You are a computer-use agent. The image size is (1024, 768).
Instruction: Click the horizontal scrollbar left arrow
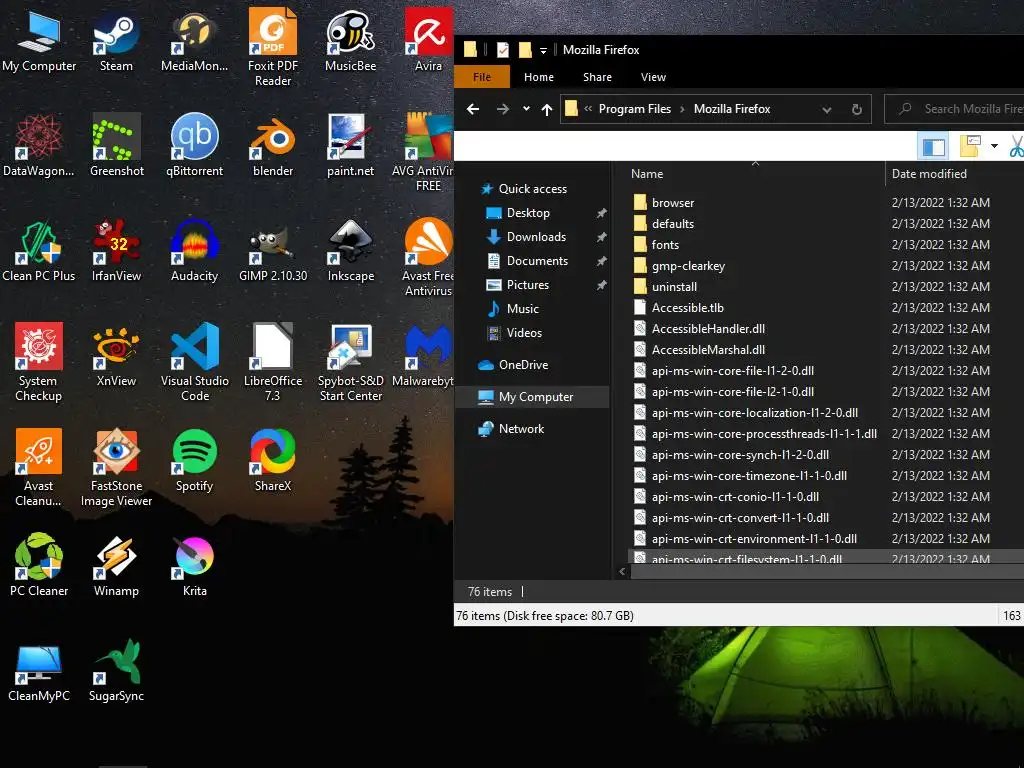tap(622, 571)
